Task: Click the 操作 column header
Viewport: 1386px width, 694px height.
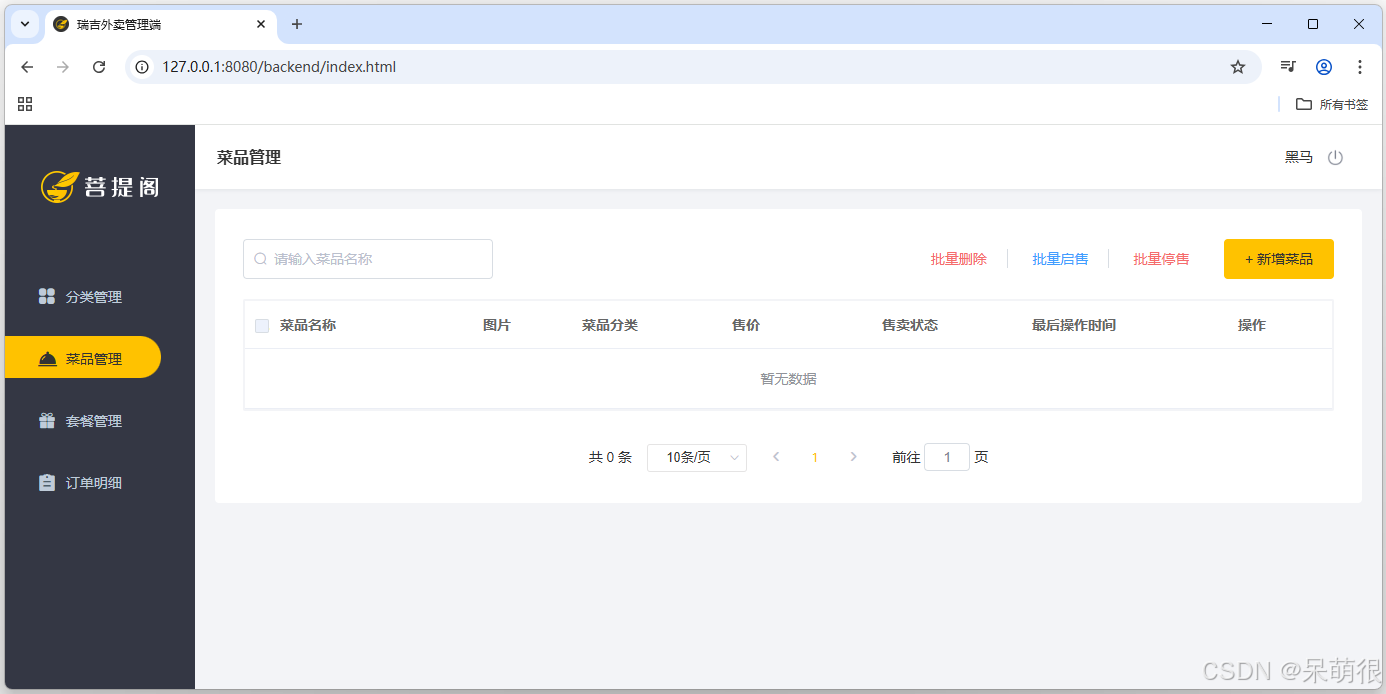Action: (x=1252, y=325)
